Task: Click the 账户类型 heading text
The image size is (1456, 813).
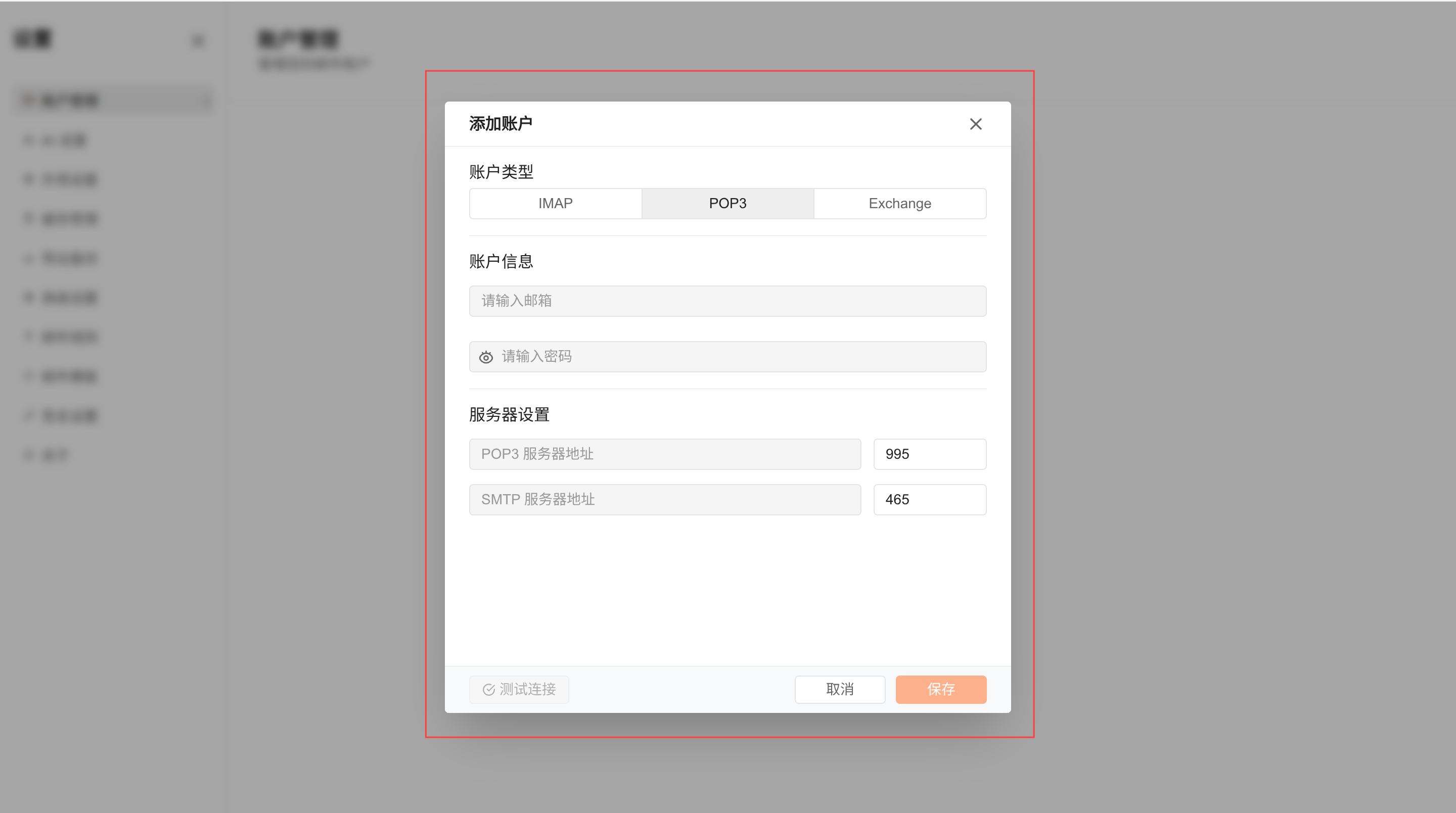Action: point(502,172)
